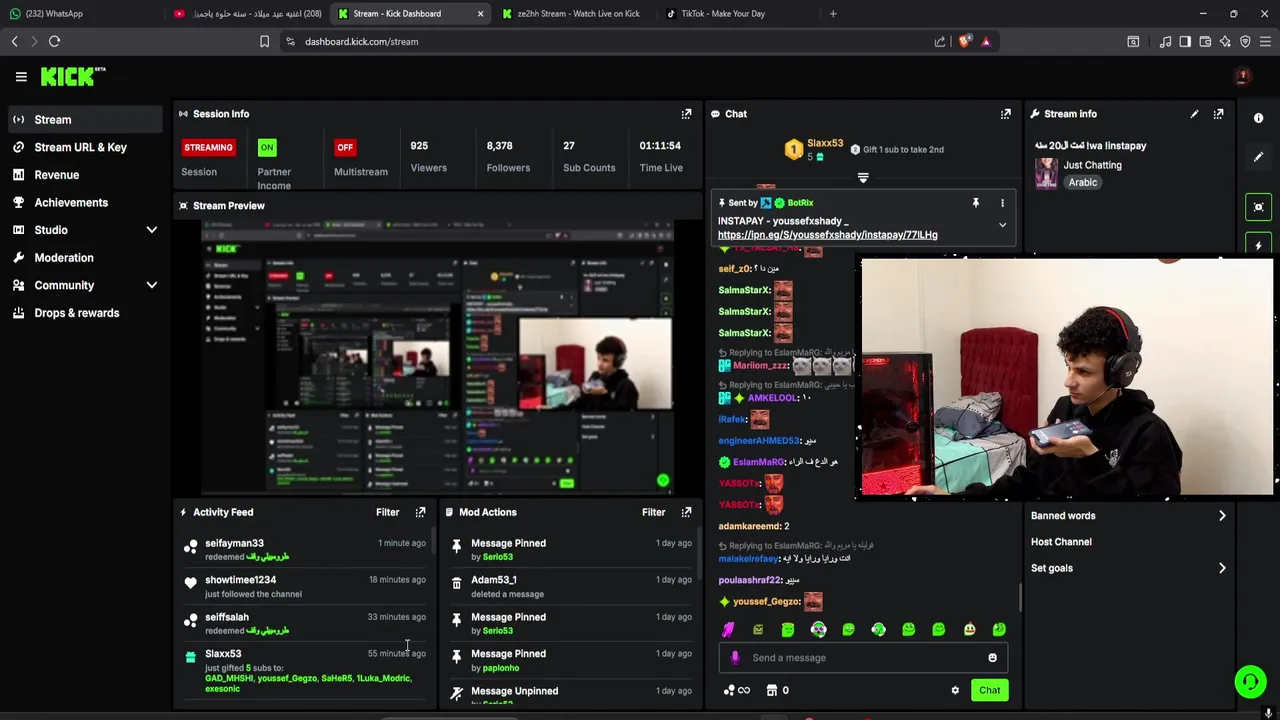The height and width of the screenshot is (720, 1280).
Task: Open the Stream sidebar item
Action: point(85,119)
